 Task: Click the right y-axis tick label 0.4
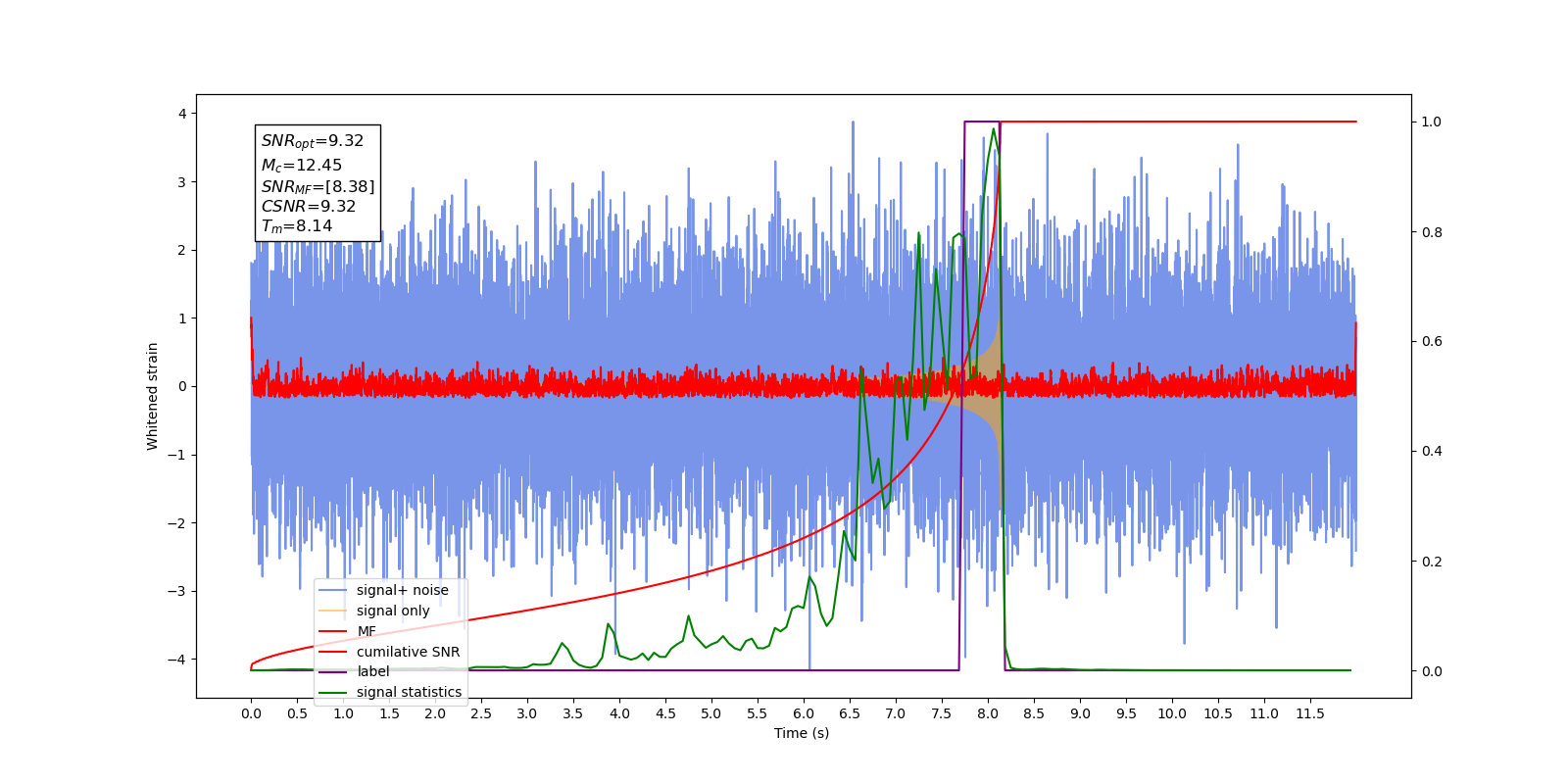[1432, 451]
